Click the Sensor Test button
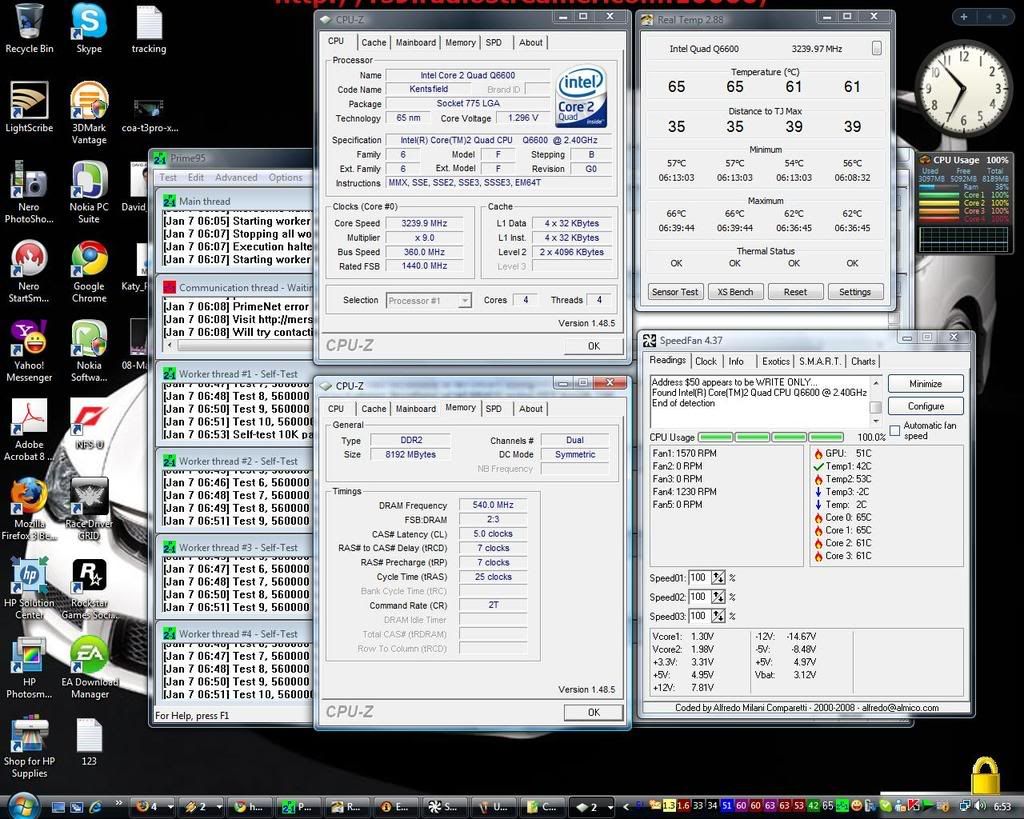This screenshot has height=819, width=1024. pos(675,292)
